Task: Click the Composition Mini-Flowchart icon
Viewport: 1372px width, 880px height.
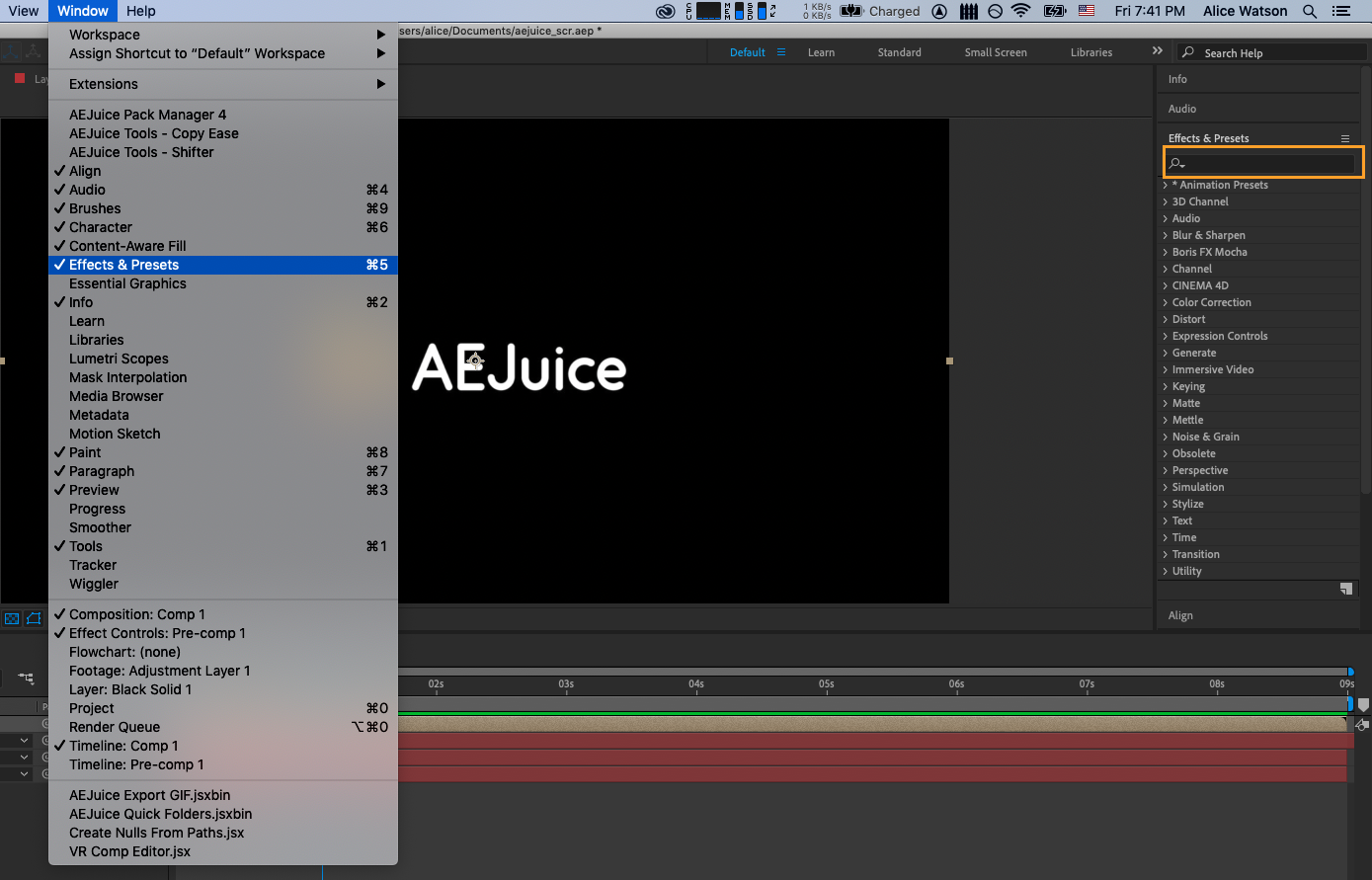Action: pyautogui.click(x=27, y=679)
